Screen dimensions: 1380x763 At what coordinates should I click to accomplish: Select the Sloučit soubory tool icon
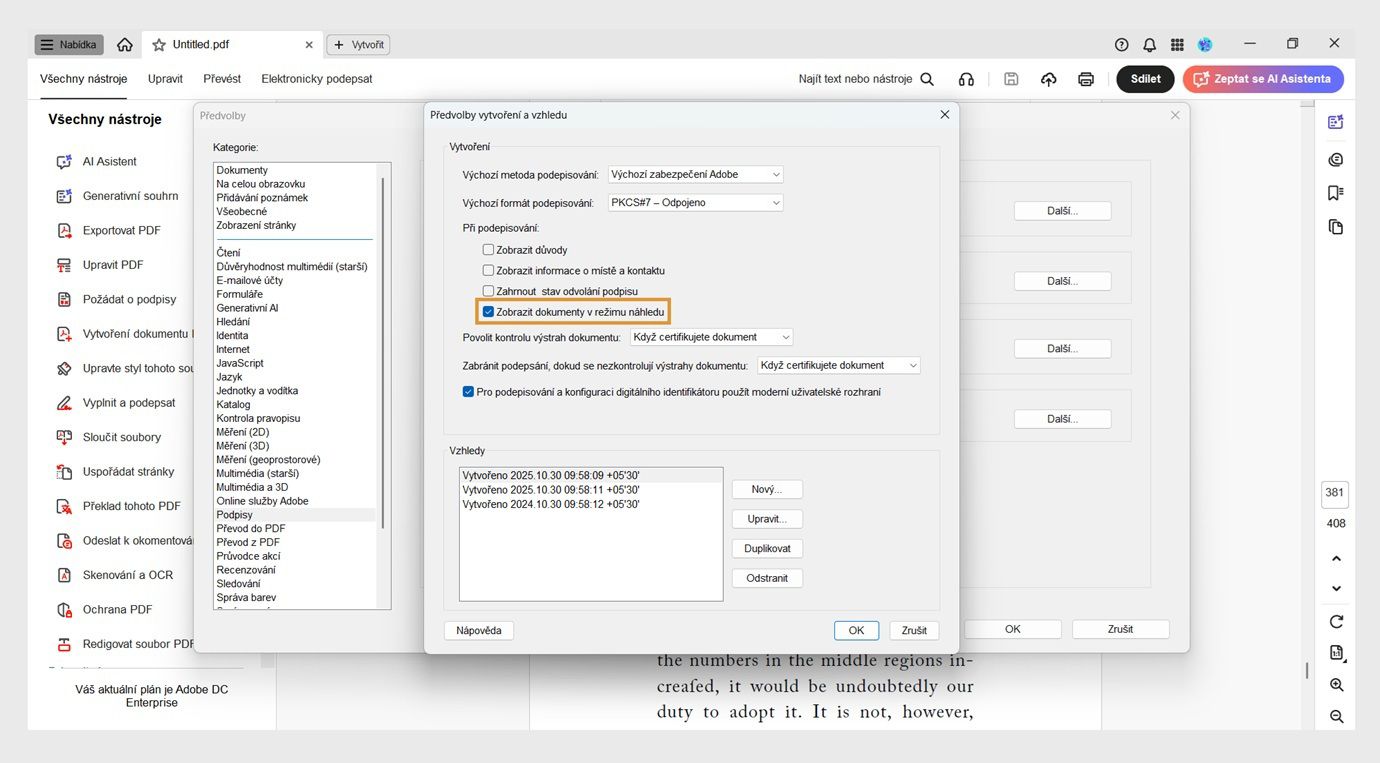(x=64, y=437)
